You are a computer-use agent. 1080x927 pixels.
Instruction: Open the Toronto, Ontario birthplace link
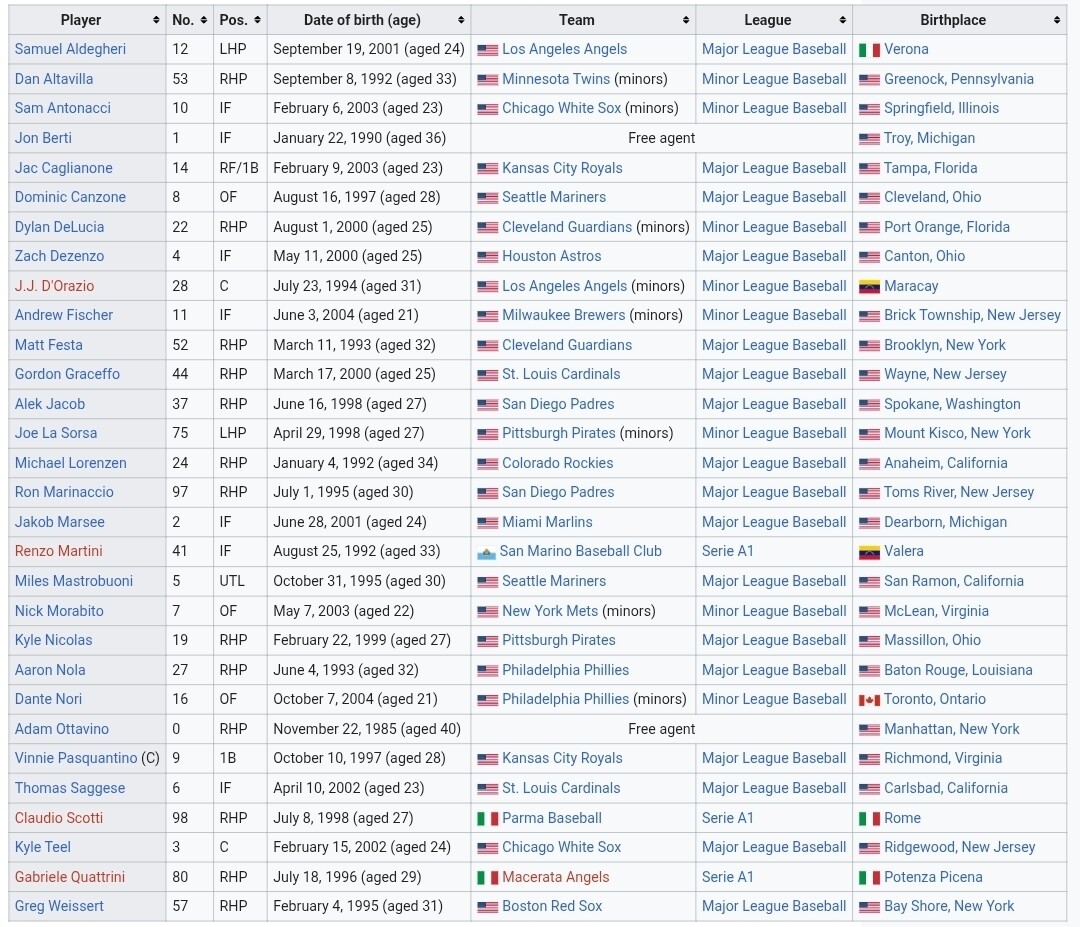(x=935, y=699)
